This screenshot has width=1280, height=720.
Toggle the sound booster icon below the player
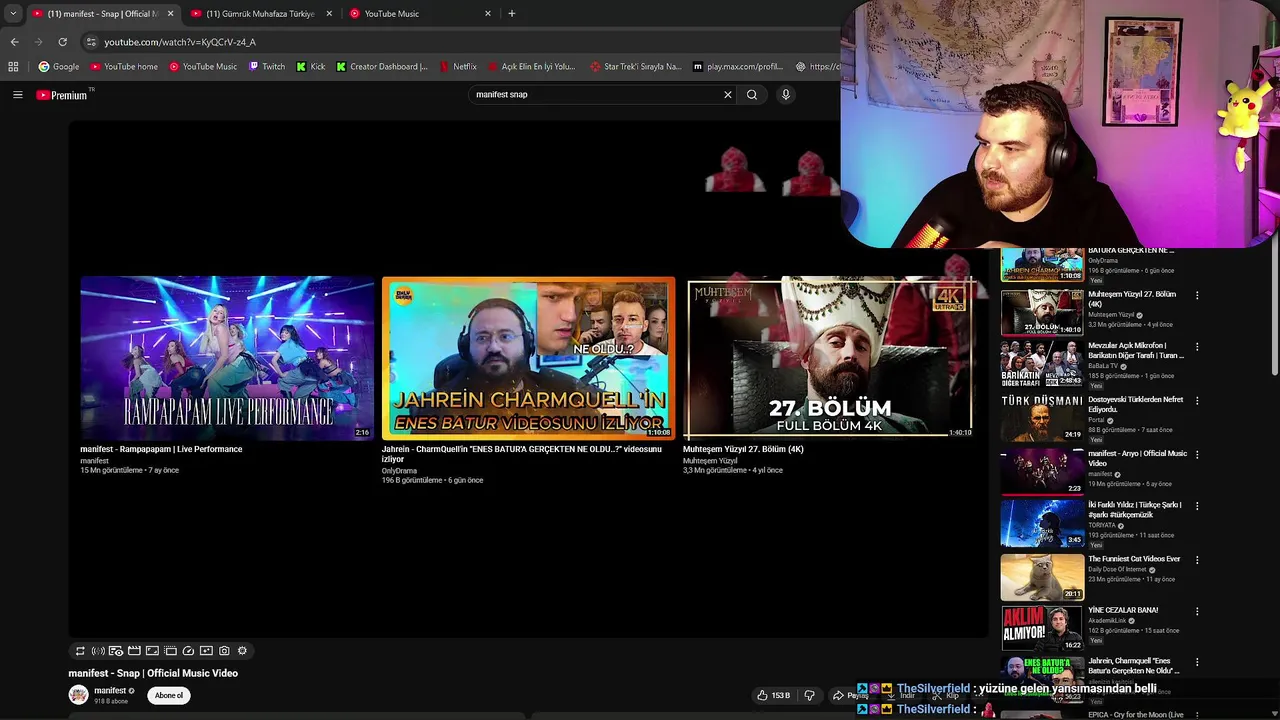coord(98,651)
